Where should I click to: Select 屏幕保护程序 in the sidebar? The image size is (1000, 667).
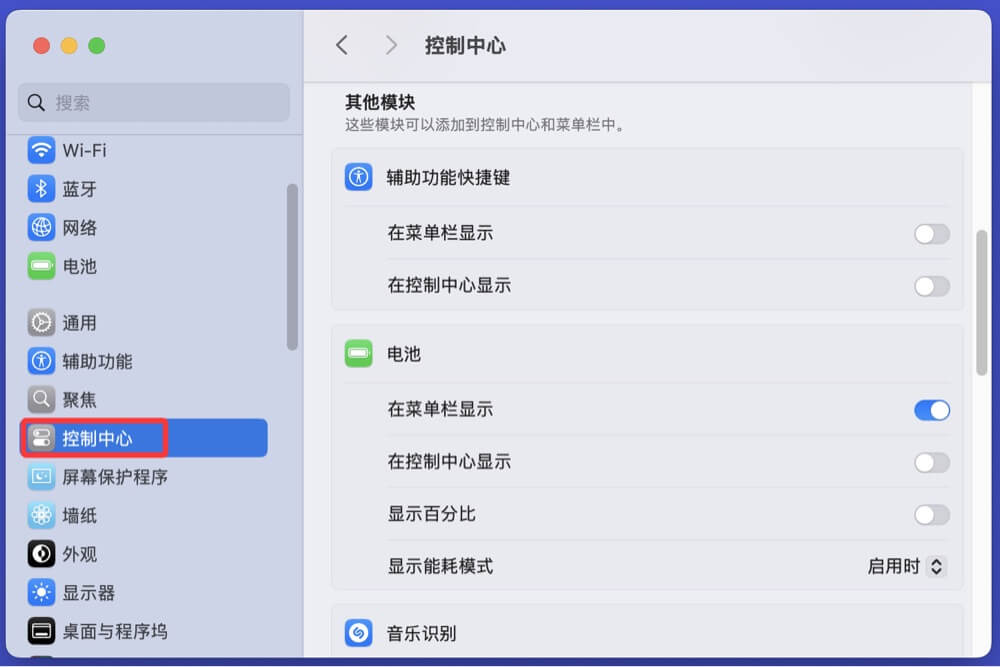(115, 477)
